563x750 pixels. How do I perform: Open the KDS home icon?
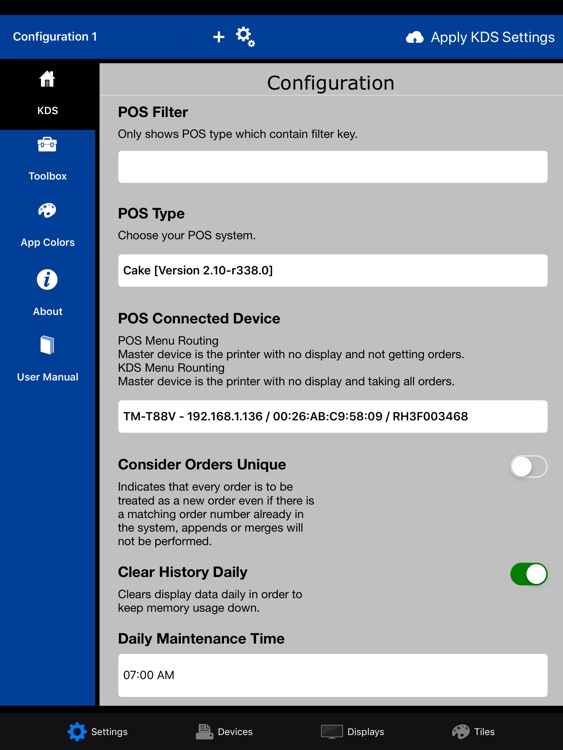coord(47,79)
